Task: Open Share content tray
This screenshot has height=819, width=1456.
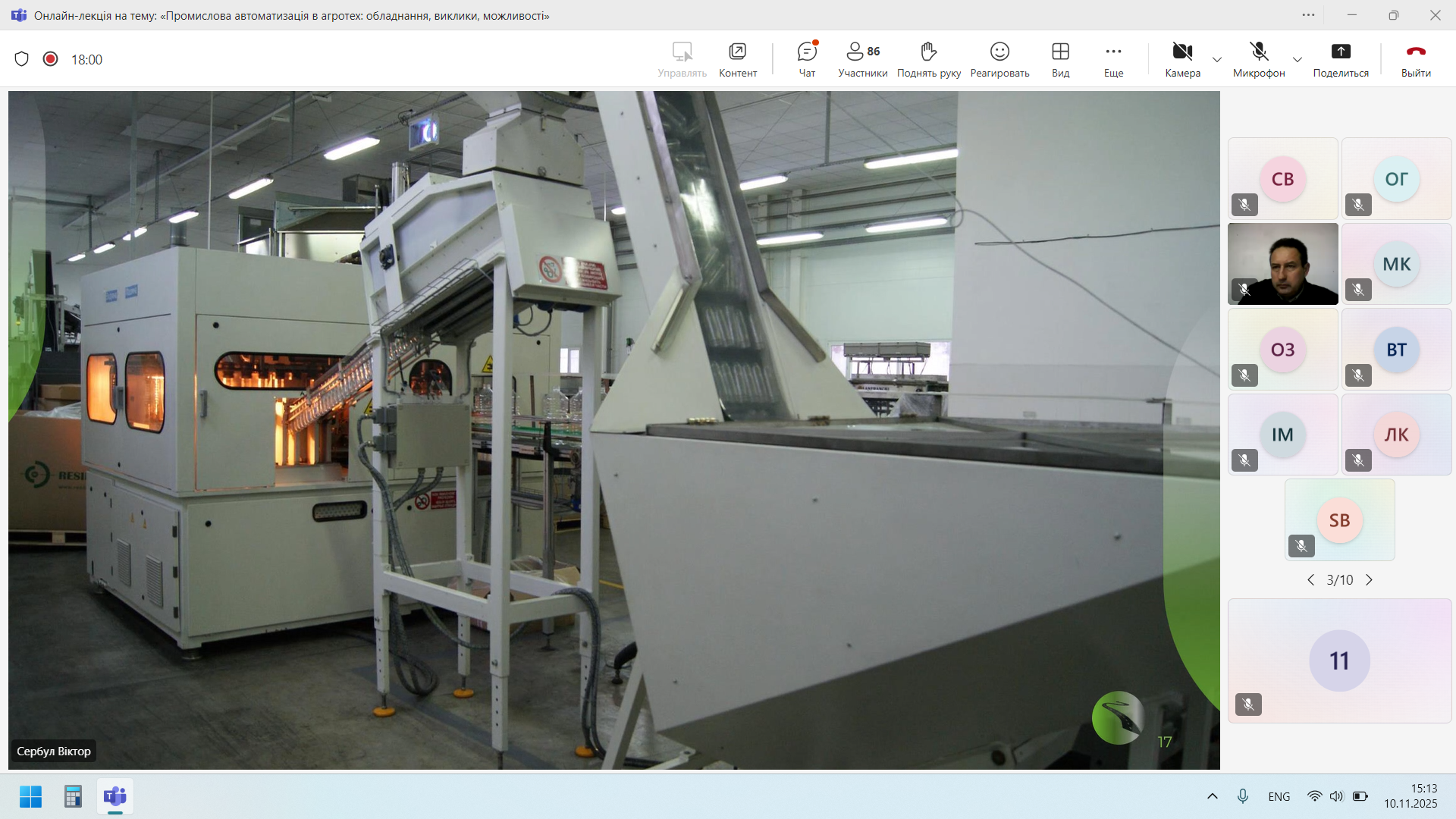Action: tap(1340, 59)
